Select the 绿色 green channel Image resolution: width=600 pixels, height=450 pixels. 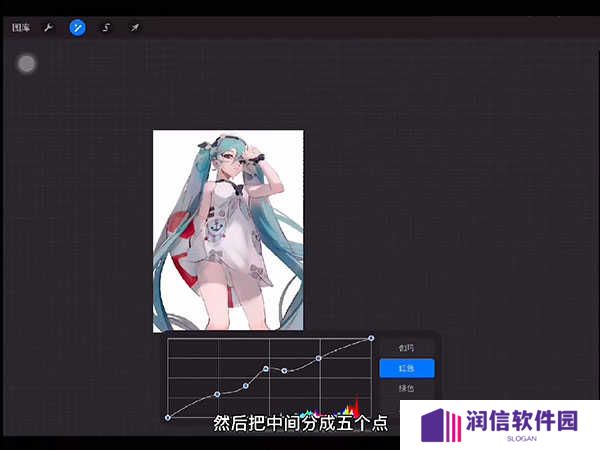coord(406,388)
